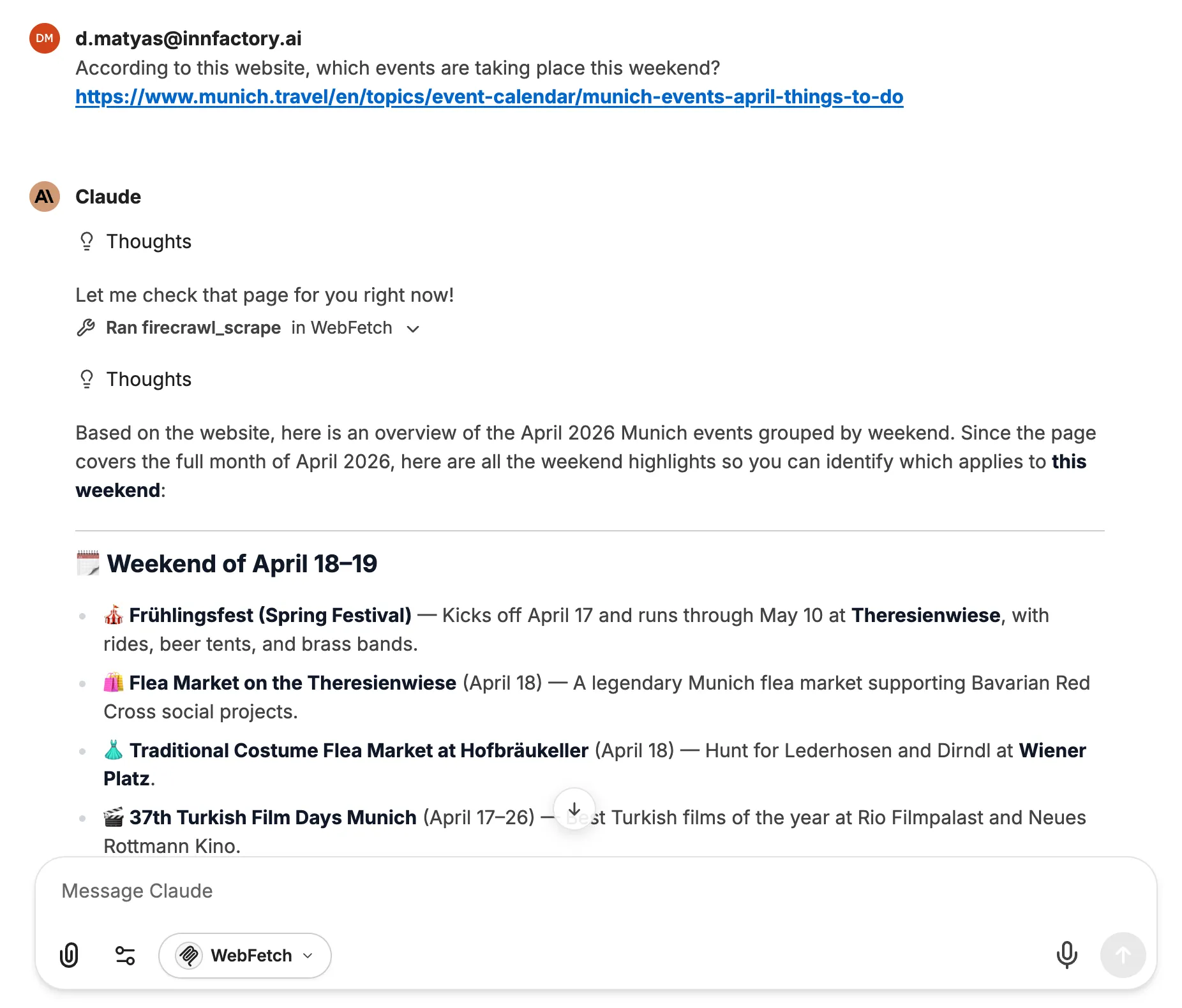
Task: Open the WebFetch selector dropdown
Action: tap(245, 955)
